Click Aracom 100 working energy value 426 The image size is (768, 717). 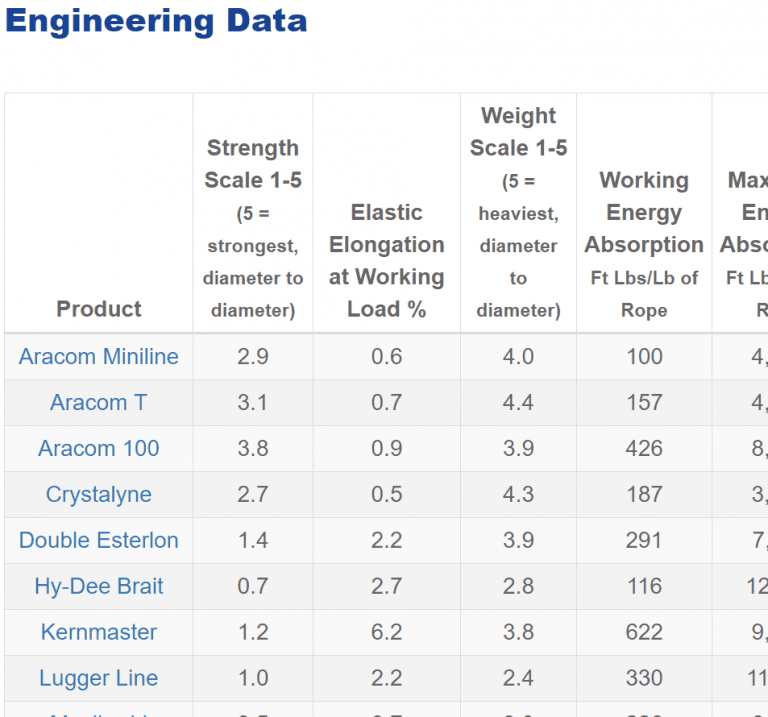pyautogui.click(x=644, y=449)
